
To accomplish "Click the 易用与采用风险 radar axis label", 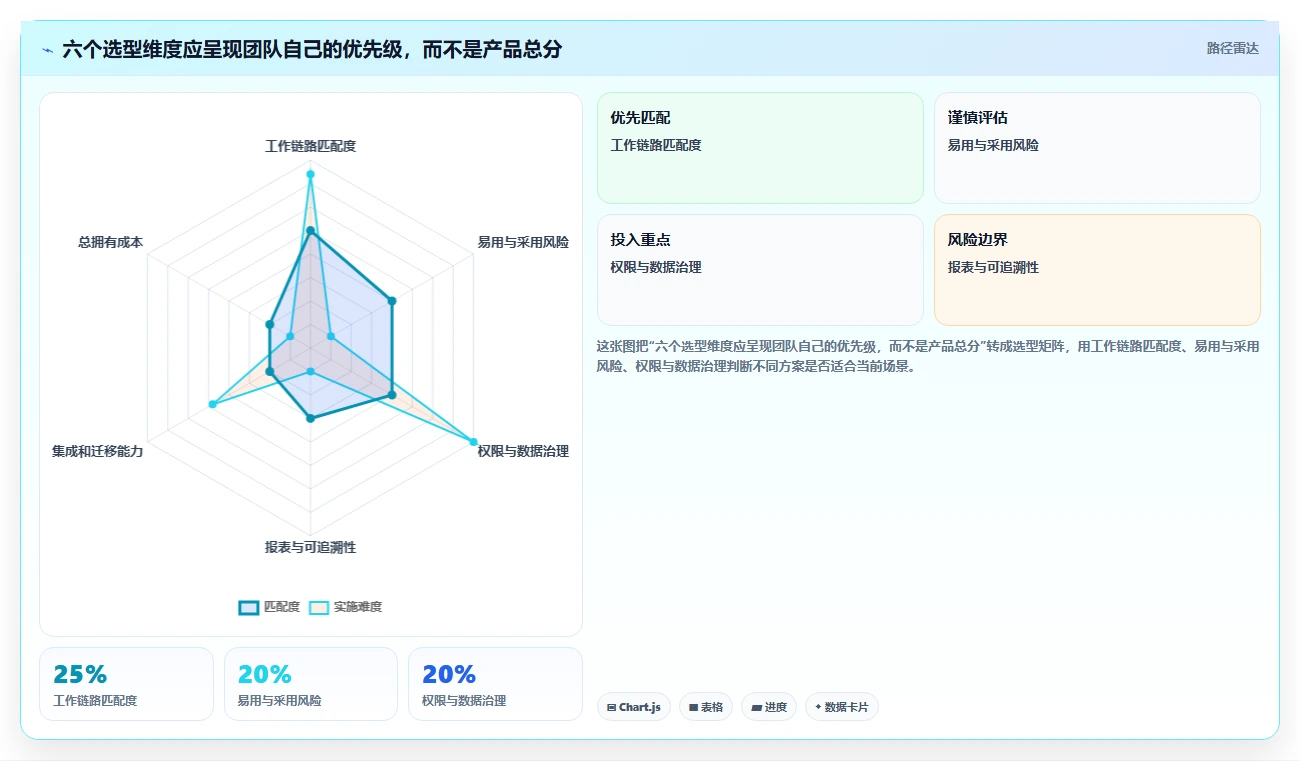I will click(523, 242).
